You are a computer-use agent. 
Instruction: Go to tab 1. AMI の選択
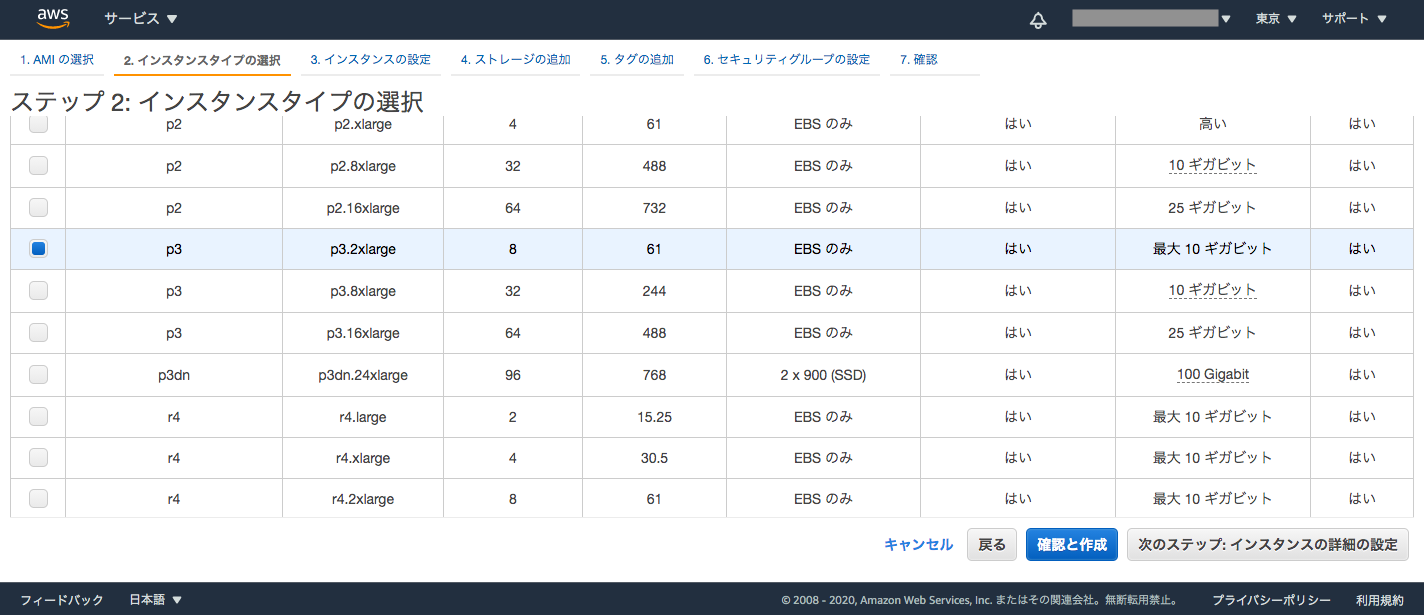[57, 60]
